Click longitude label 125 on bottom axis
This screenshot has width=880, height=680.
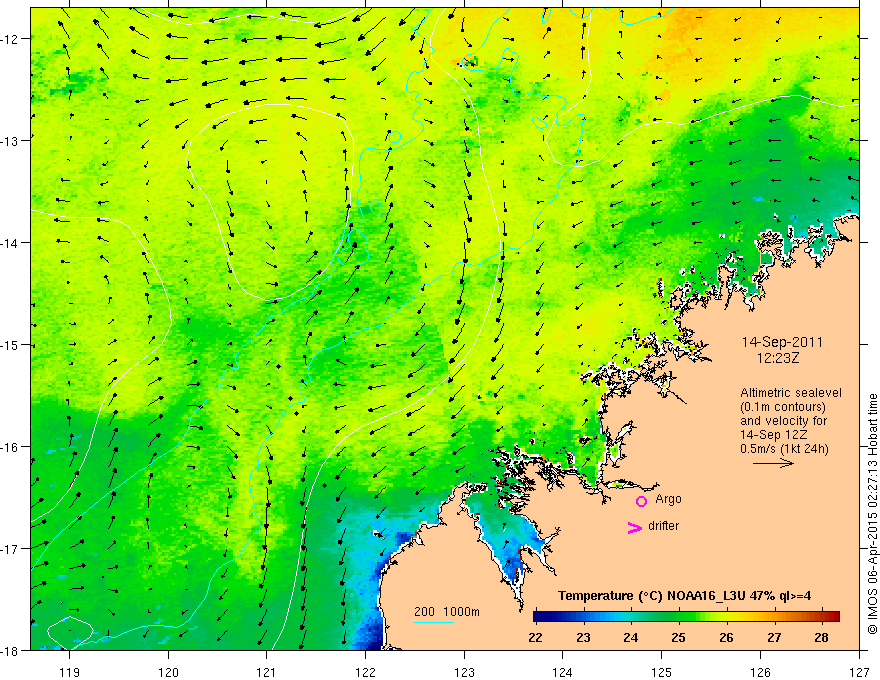pos(662,672)
